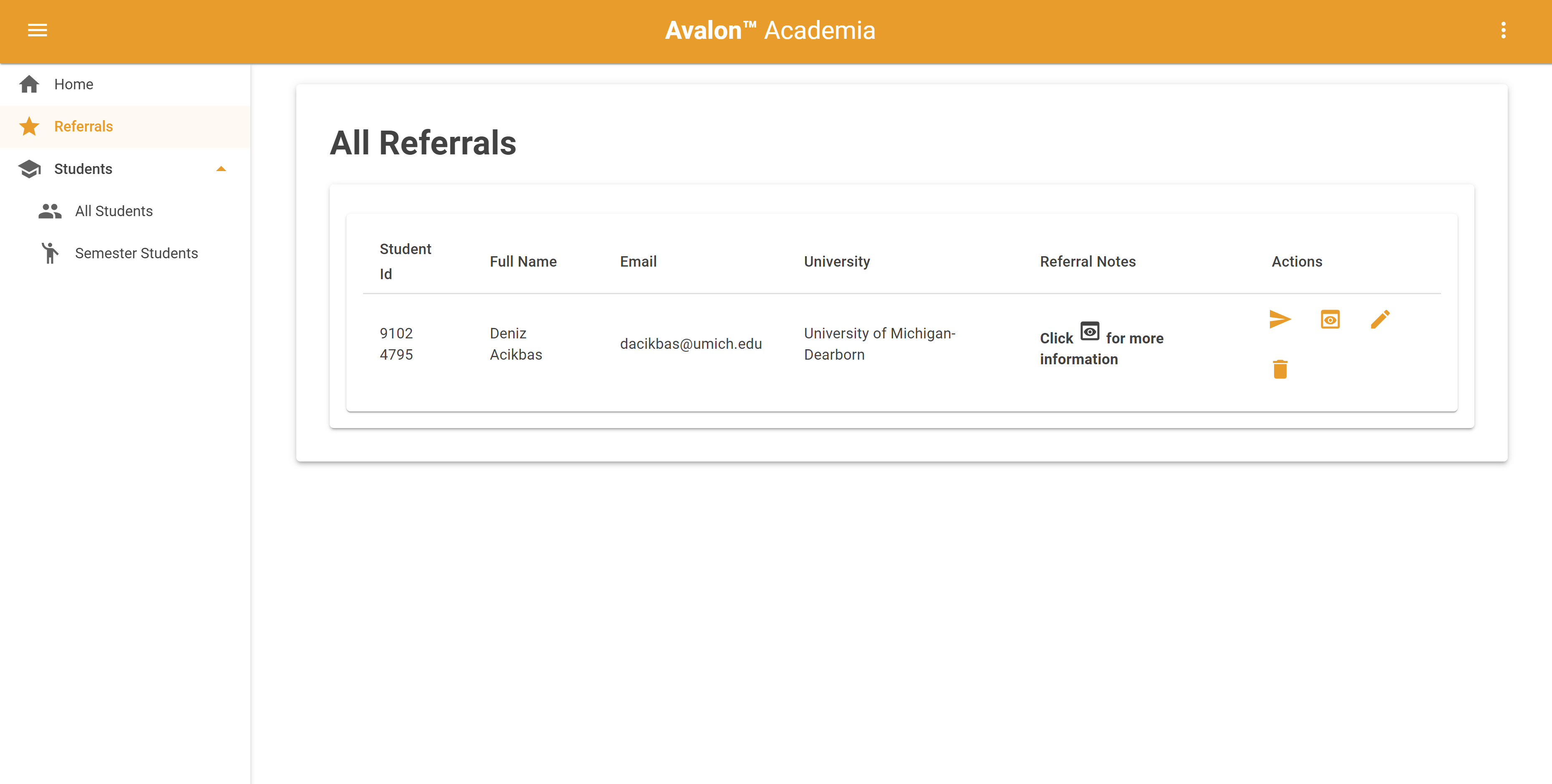This screenshot has width=1552, height=784.
Task: Send referral for Deniz Acikbas
Action: pyautogui.click(x=1279, y=319)
